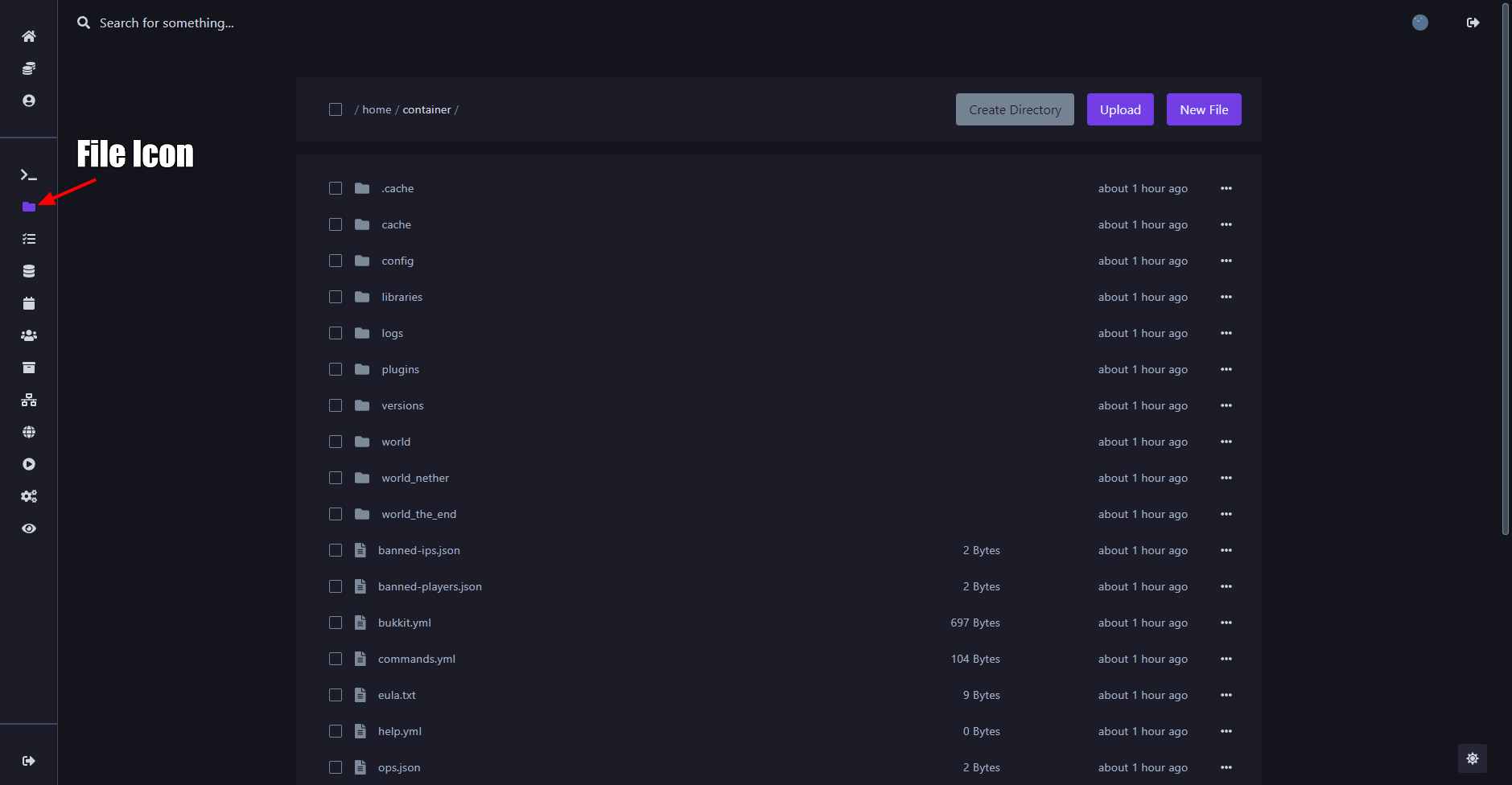Viewport: 1512px width, 785px height.
Task: Tick the select-all checkbox beside the breadcrumb
Action: (336, 109)
